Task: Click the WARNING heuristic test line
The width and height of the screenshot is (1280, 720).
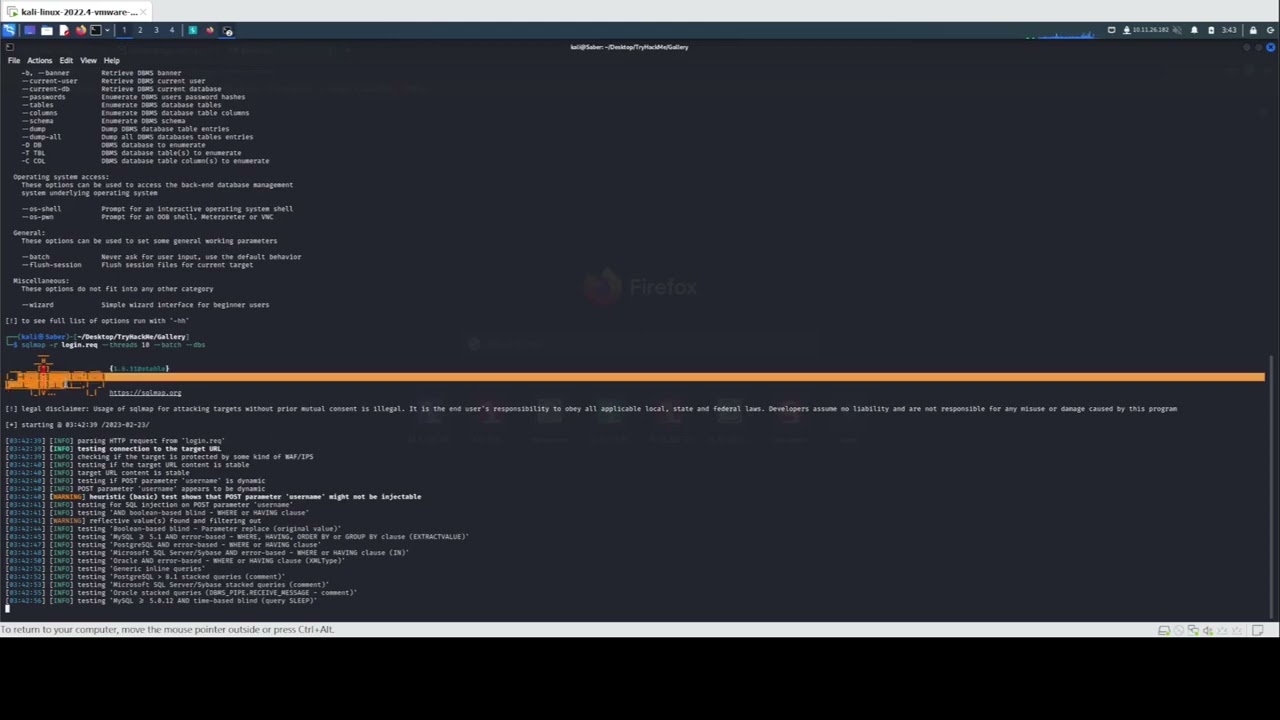Action: 213,497
